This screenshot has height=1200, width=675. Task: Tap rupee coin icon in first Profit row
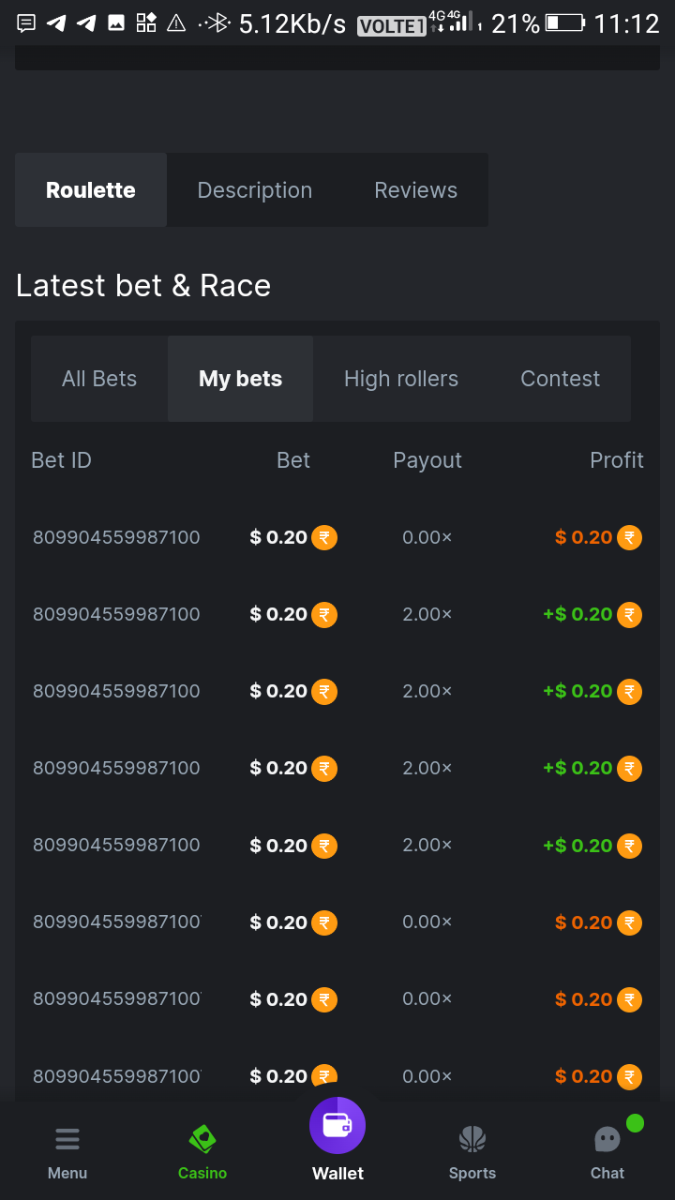coord(629,538)
